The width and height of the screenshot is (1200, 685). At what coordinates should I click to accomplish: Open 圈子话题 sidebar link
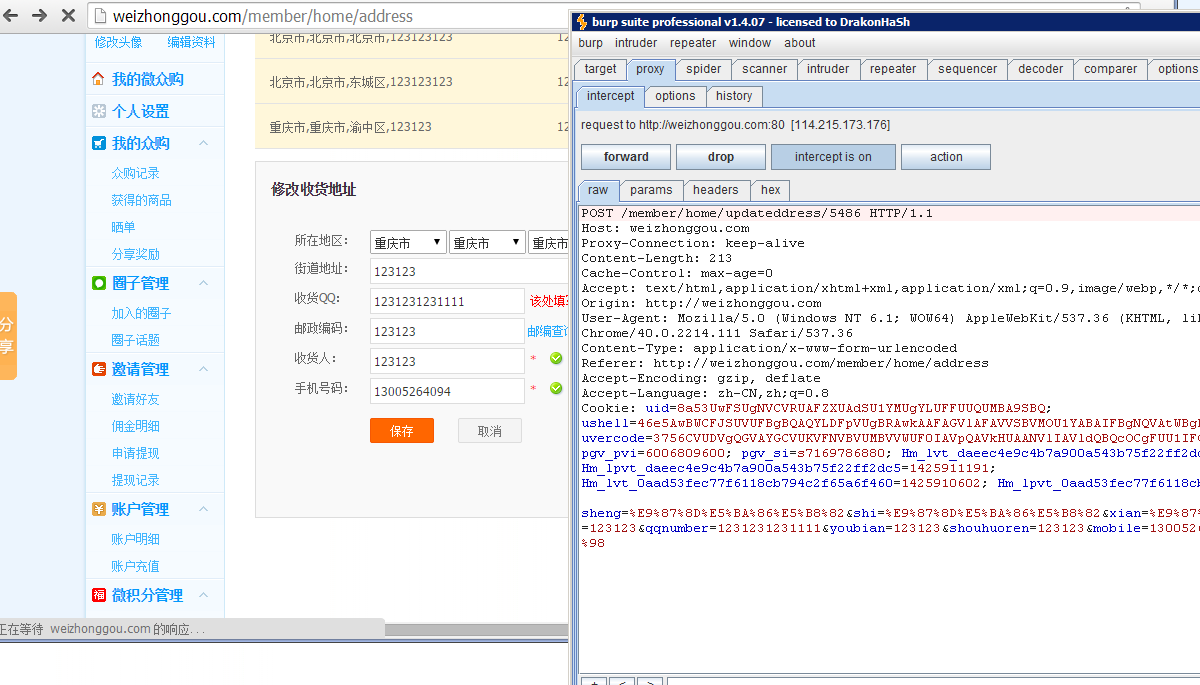[135, 340]
